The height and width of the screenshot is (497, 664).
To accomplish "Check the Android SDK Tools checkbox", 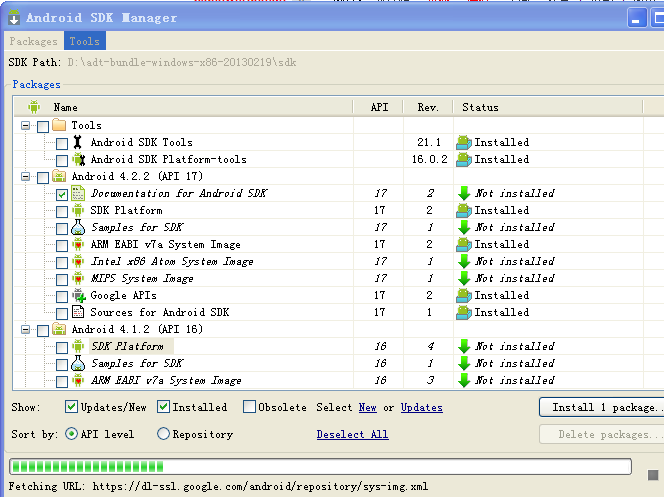I will coord(62,144).
